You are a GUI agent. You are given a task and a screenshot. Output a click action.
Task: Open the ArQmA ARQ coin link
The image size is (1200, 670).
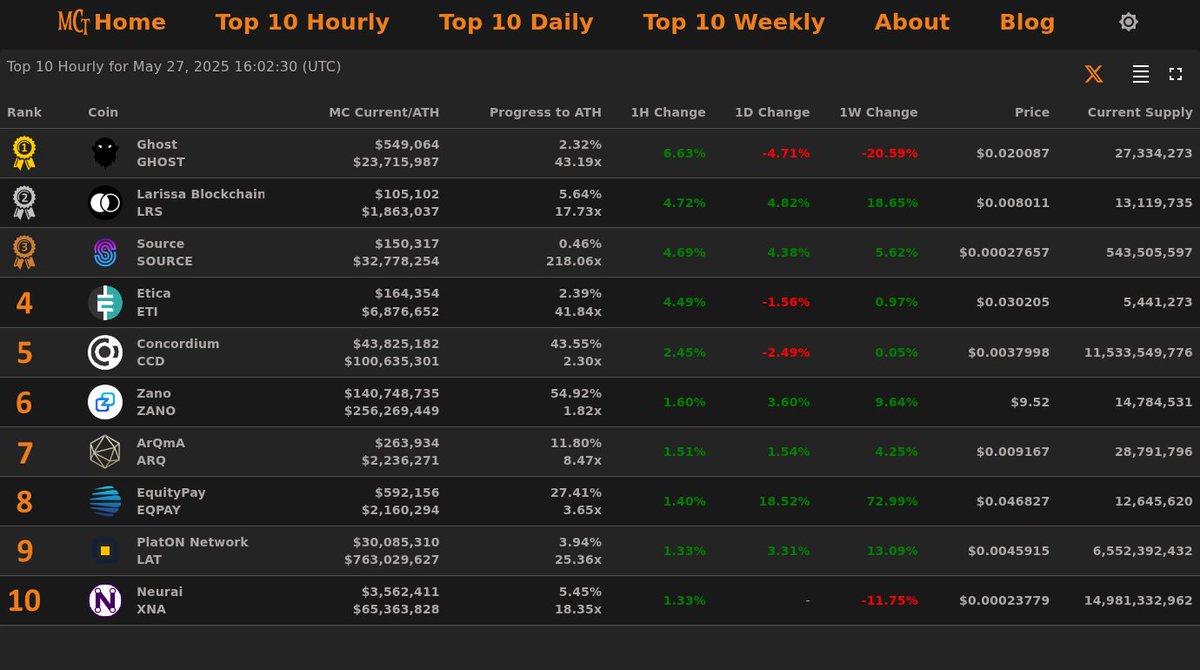tap(161, 452)
